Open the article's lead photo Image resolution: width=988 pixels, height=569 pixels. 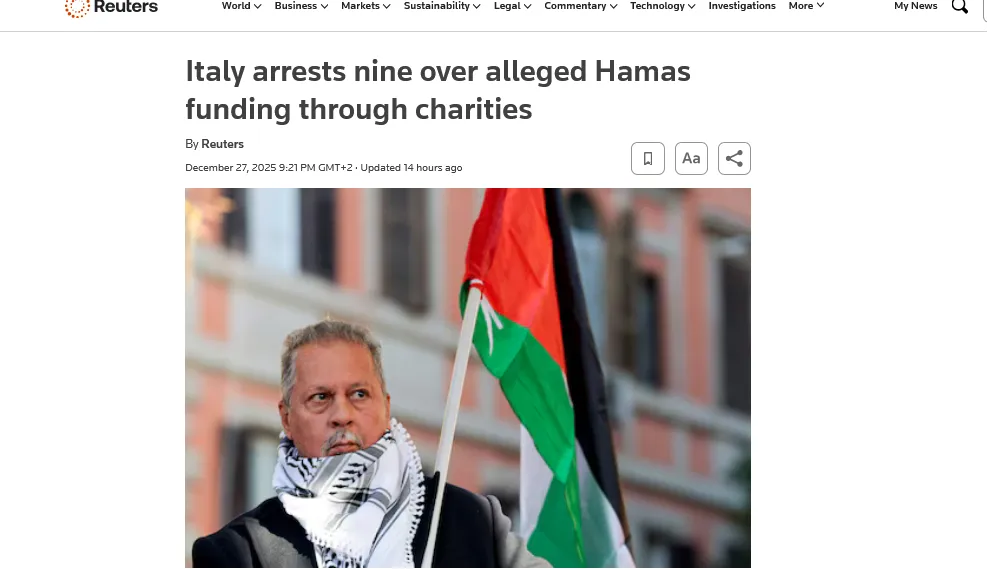point(468,378)
